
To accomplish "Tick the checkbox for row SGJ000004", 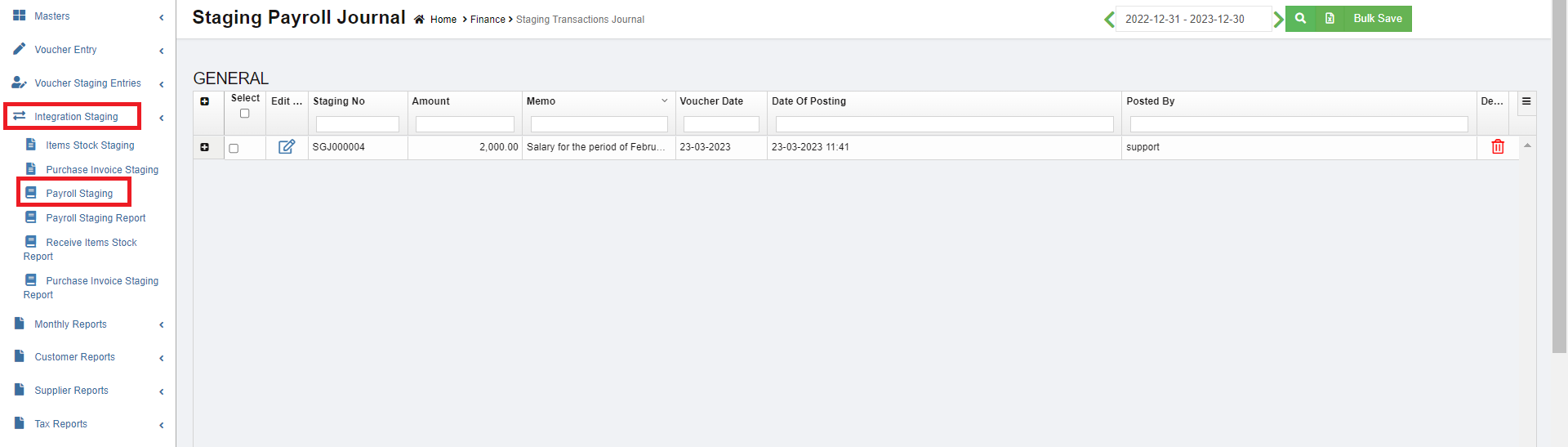I will [234, 148].
